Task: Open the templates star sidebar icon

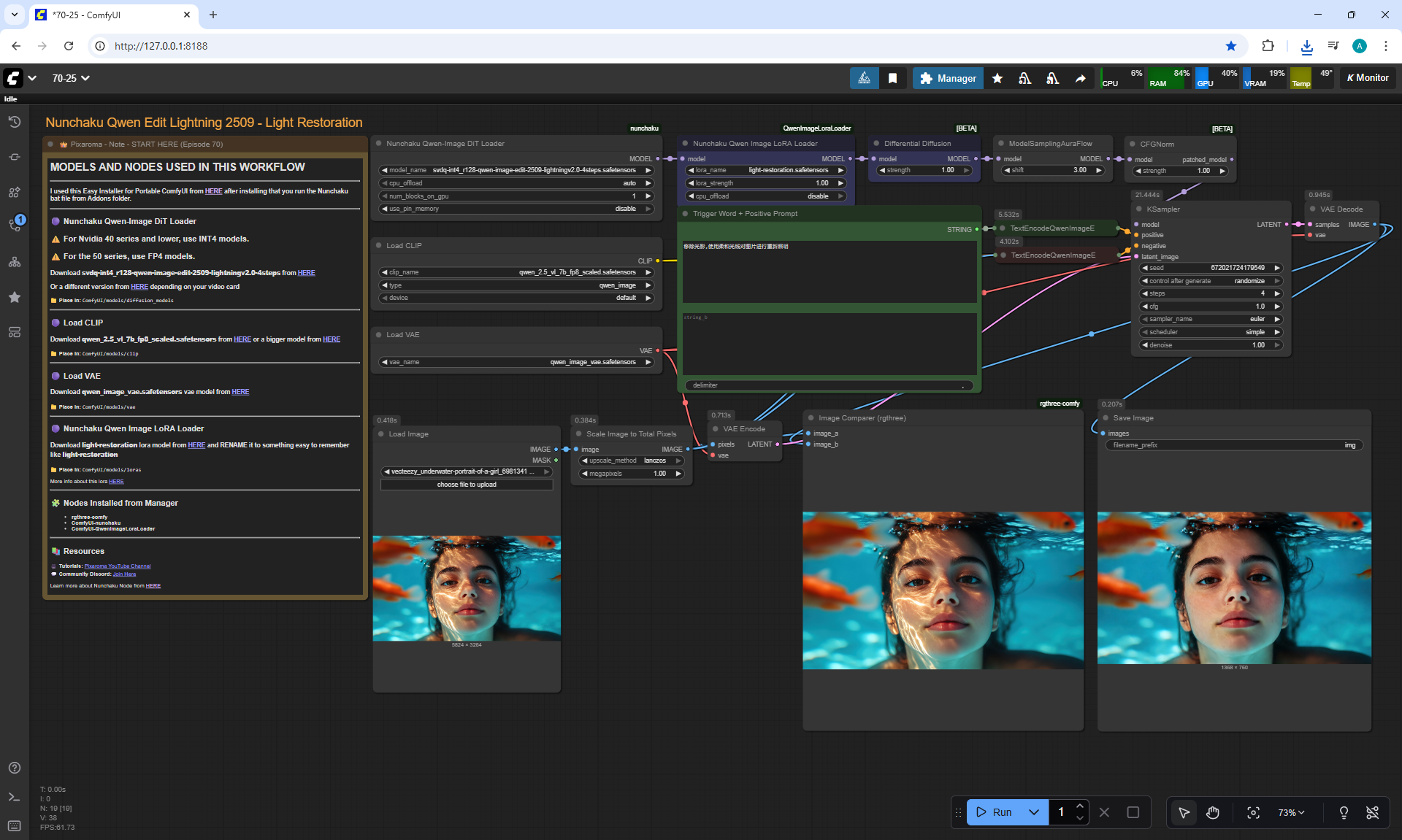Action: point(14,297)
